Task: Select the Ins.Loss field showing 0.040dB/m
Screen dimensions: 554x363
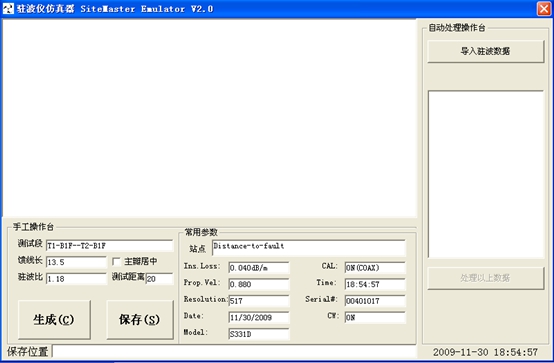Action: [259, 268]
